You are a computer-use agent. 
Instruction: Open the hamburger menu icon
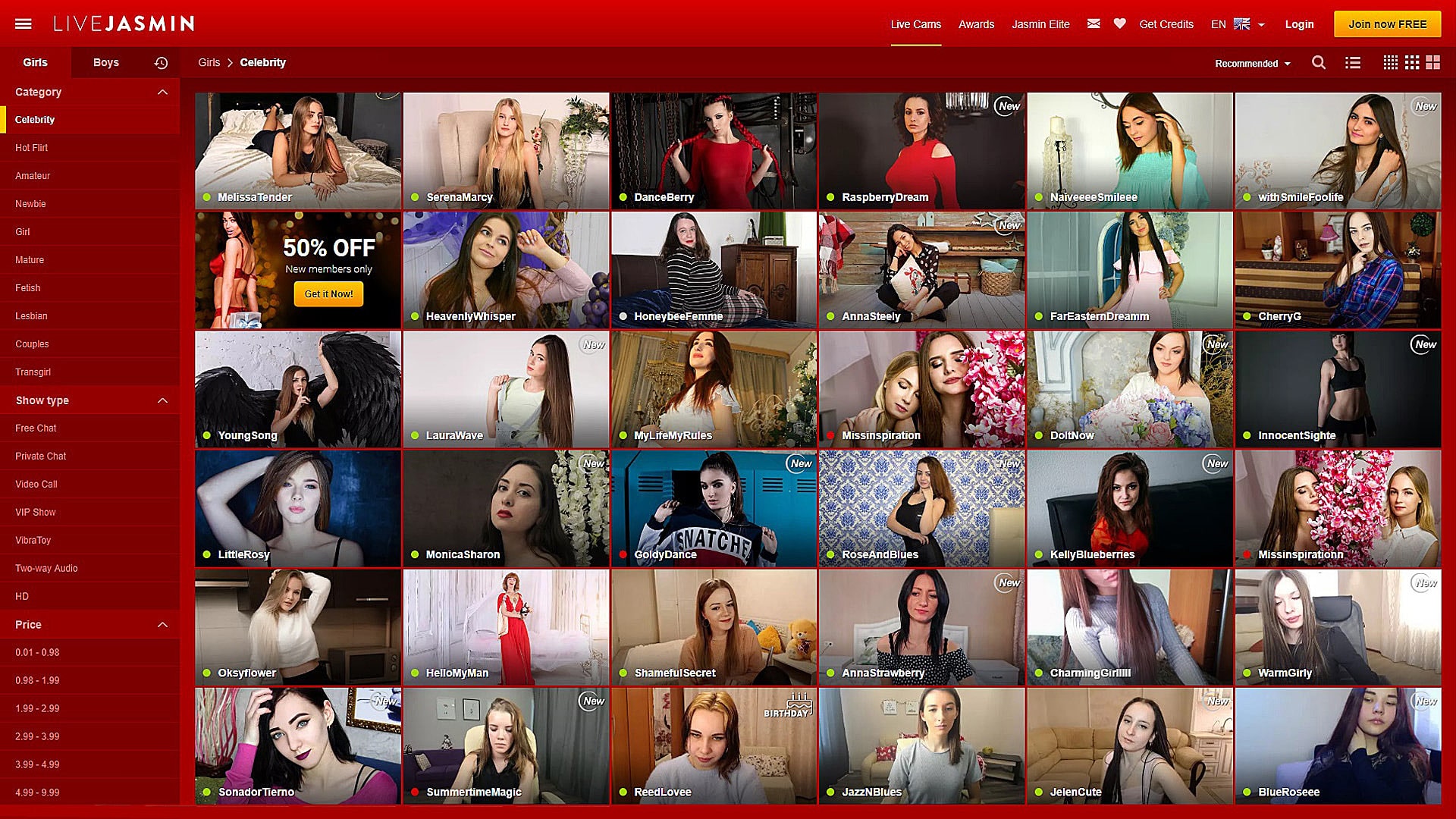tap(24, 24)
